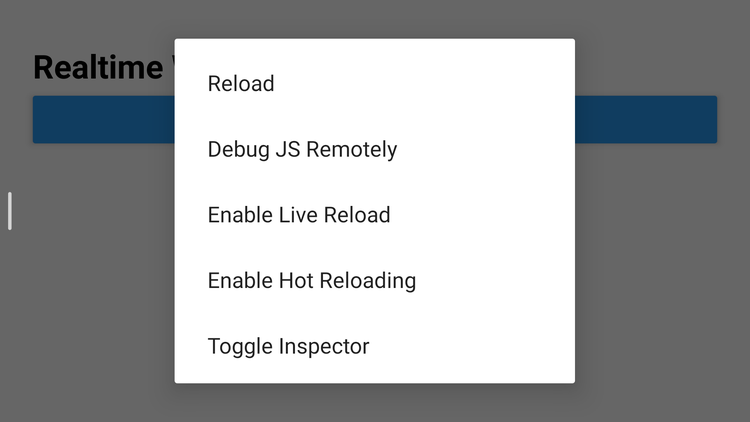Click the Hot Reloading text label

pos(347,281)
